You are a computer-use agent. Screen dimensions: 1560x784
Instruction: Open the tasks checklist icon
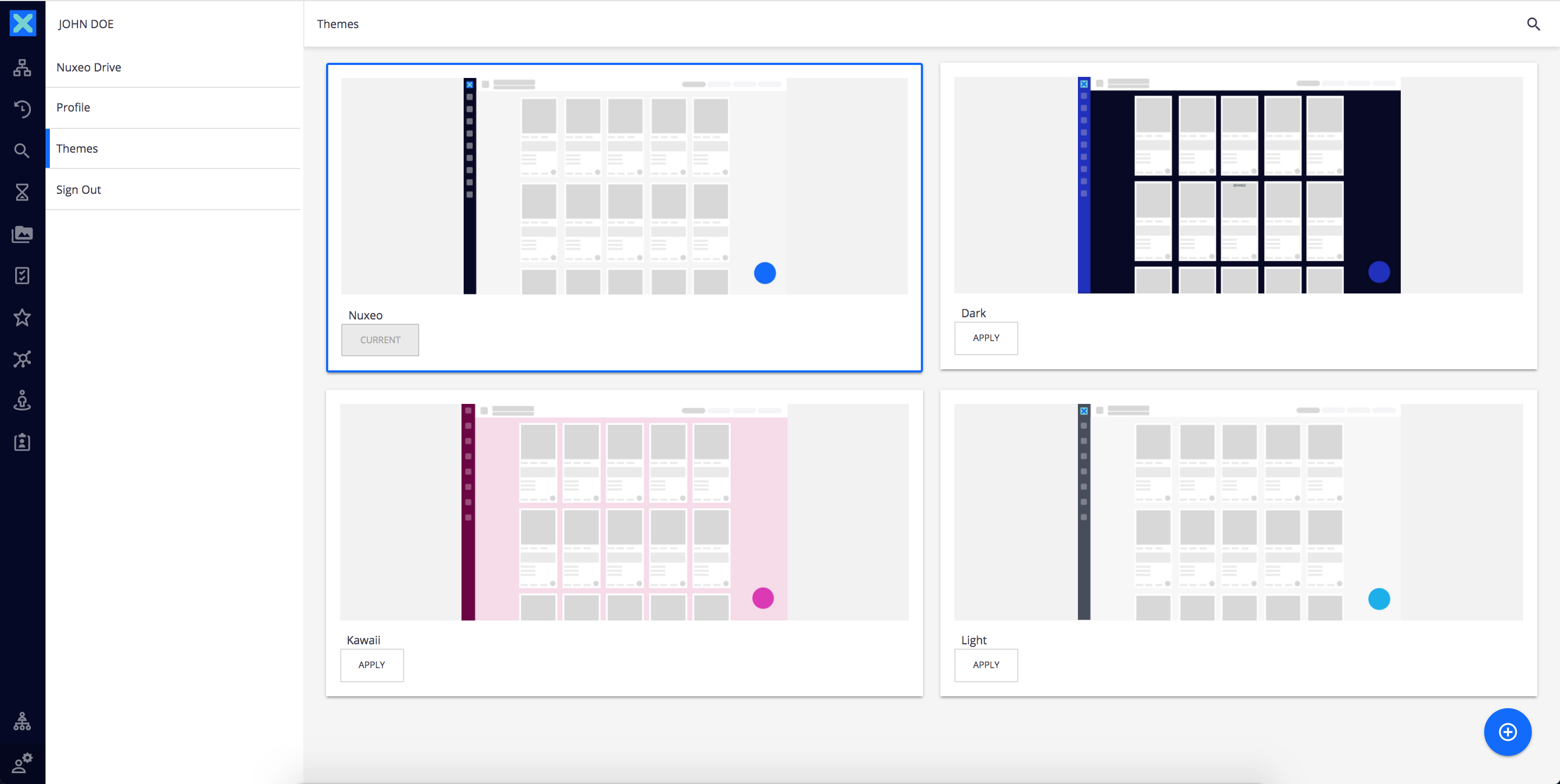[22, 276]
